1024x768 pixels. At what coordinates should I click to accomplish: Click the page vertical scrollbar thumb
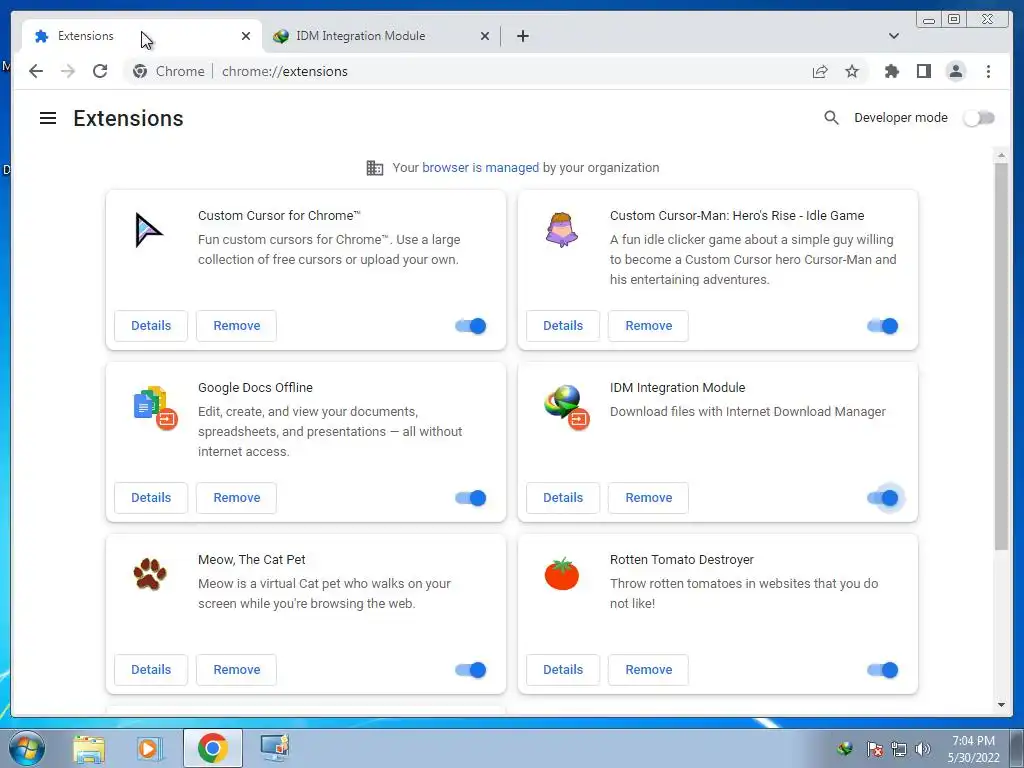(x=1001, y=356)
